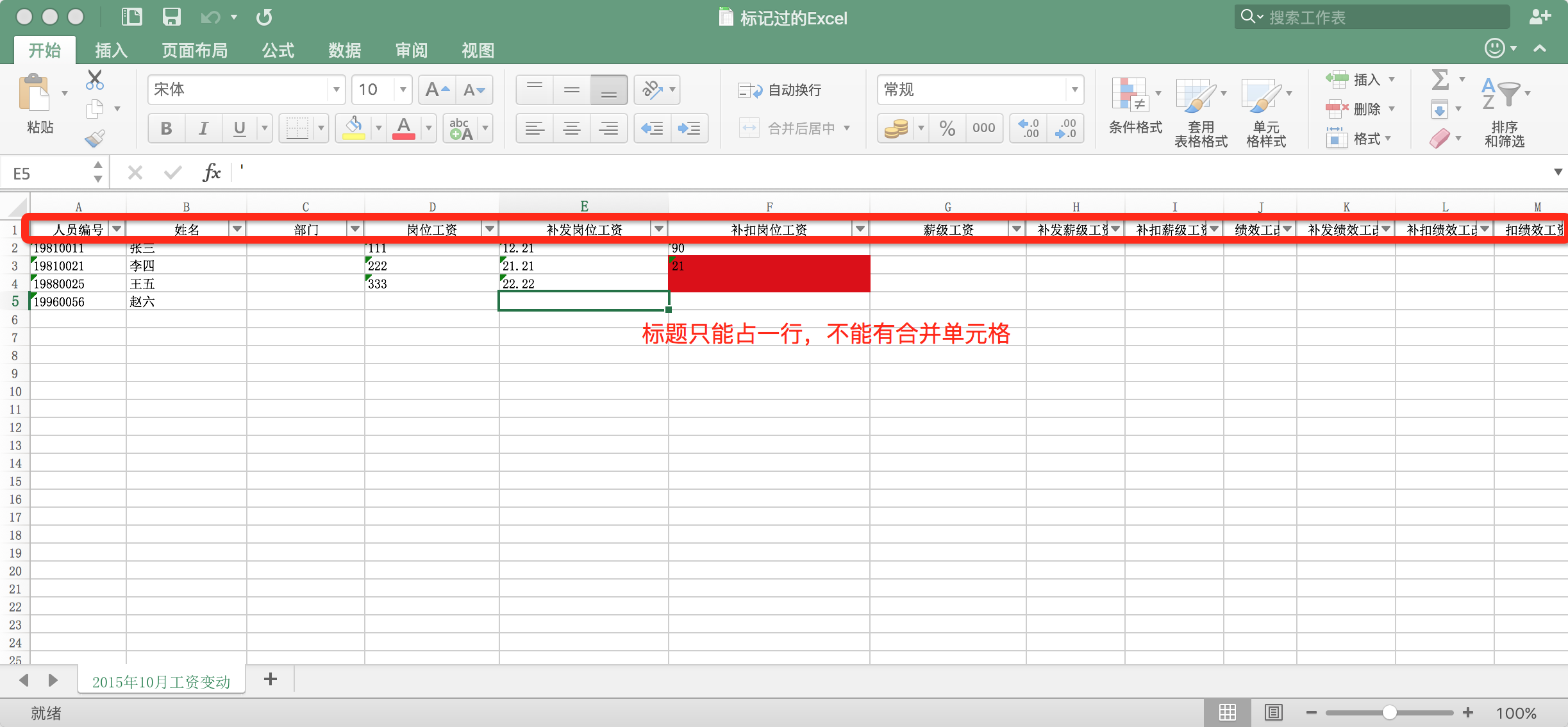The image size is (1568, 727).
Task: Click the Insert Function fx icon
Action: point(212,172)
